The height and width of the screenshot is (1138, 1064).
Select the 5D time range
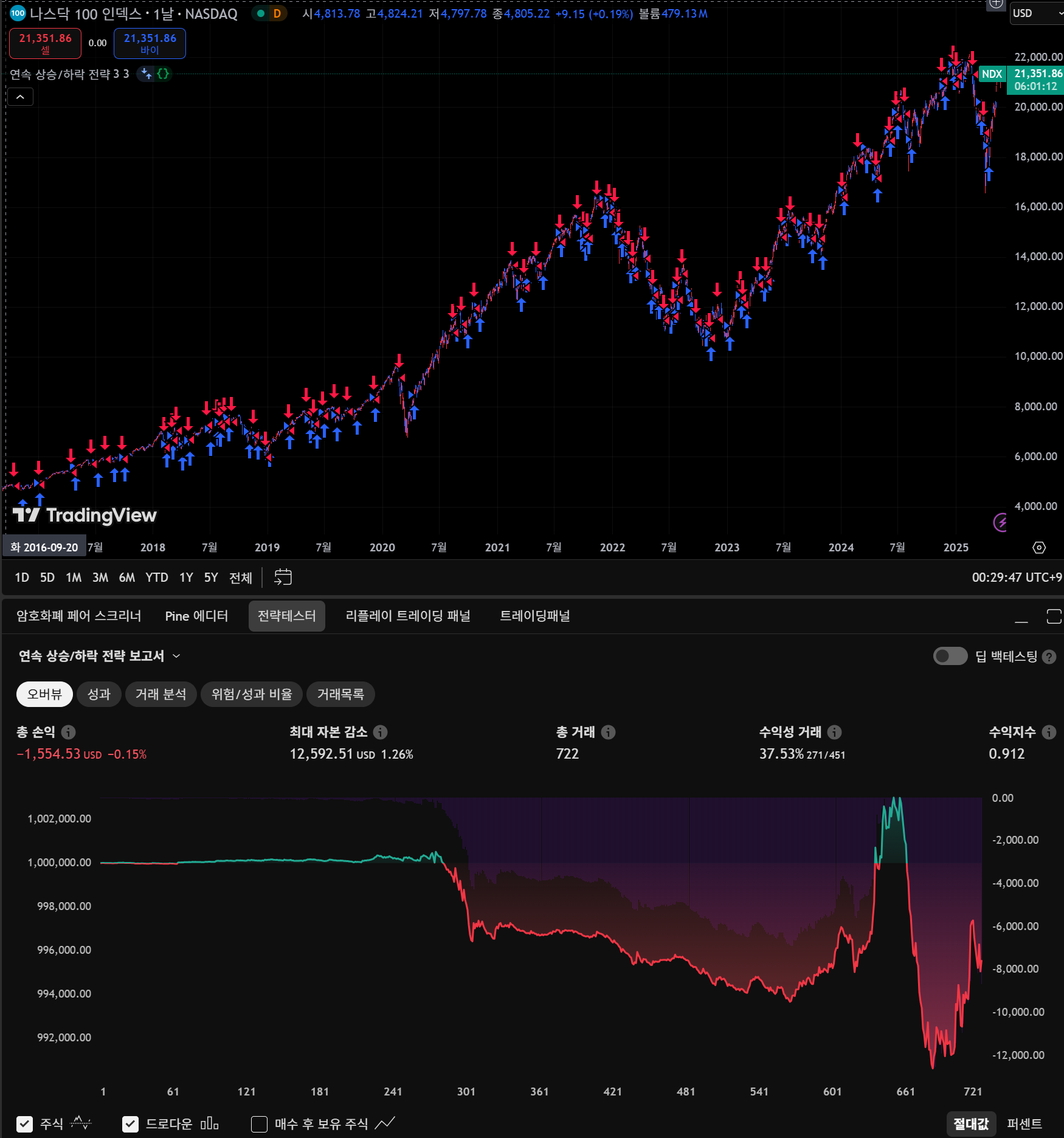tap(47, 578)
